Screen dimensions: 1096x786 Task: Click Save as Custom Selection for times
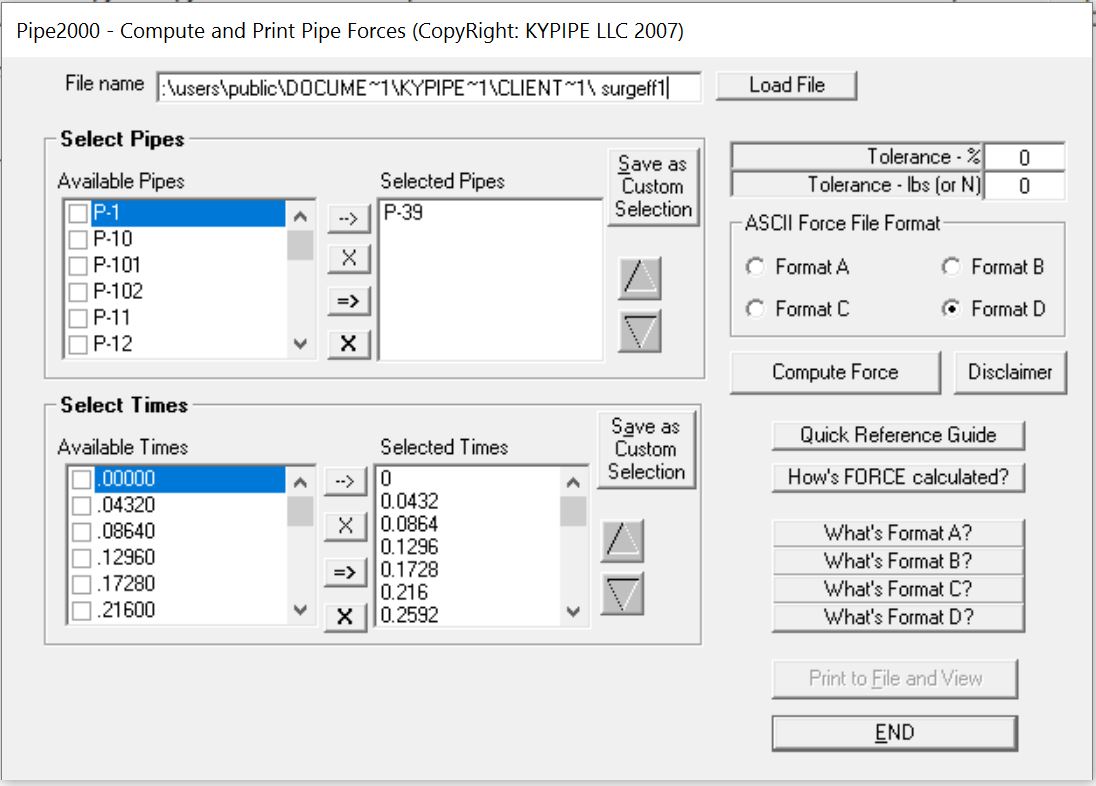pyautogui.click(x=646, y=449)
